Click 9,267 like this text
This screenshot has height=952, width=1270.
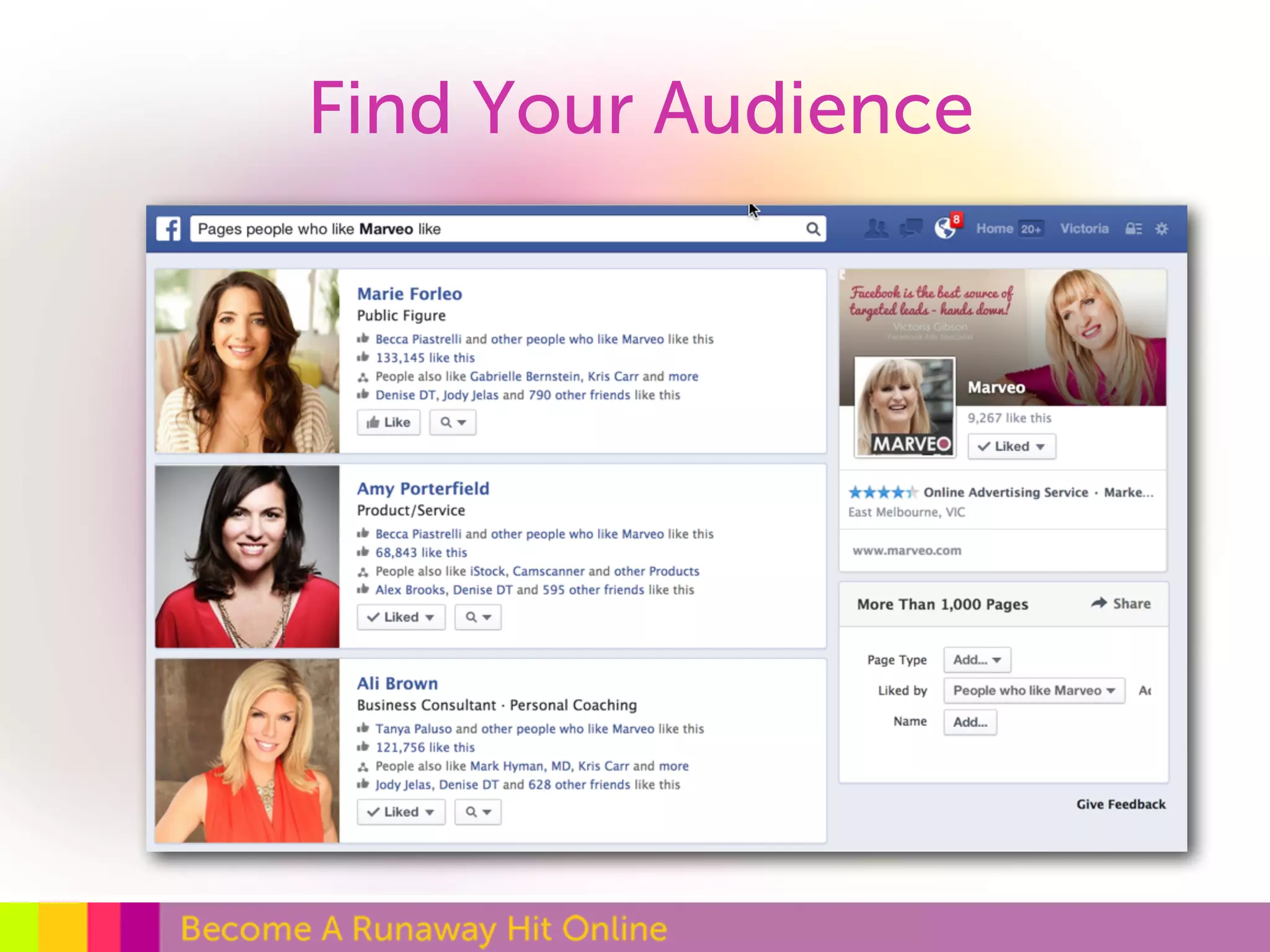coord(1010,418)
